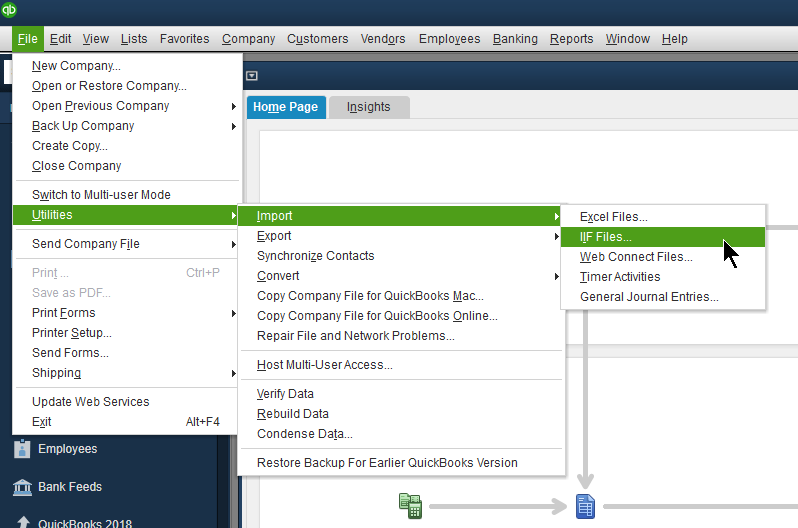Select Repair File and Network Problems...
The width and height of the screenshot is (798, 528).
point(400,336)
